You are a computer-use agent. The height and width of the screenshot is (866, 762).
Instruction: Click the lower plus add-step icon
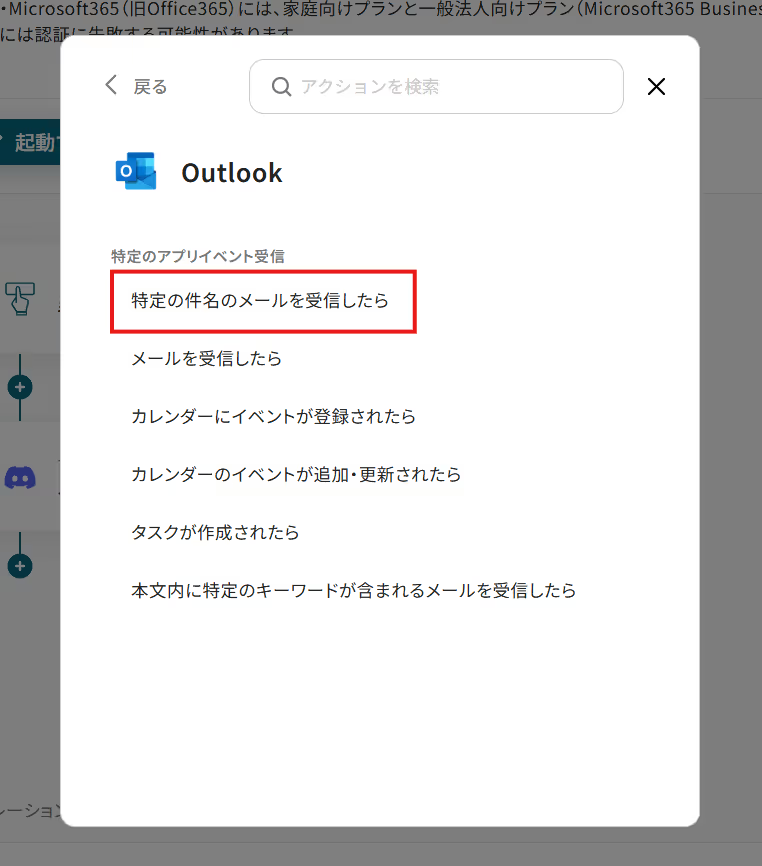pyautogui.click(x=20, y=566)
